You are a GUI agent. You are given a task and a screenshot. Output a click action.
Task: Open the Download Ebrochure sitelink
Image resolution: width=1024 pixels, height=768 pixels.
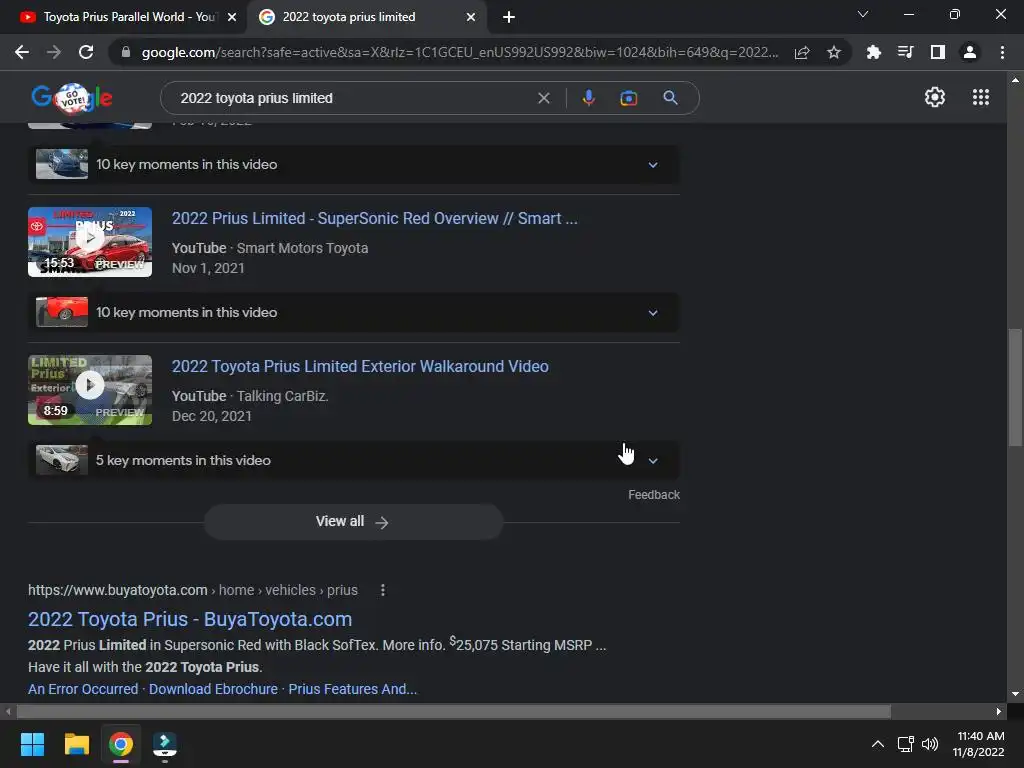coord(214,689)
